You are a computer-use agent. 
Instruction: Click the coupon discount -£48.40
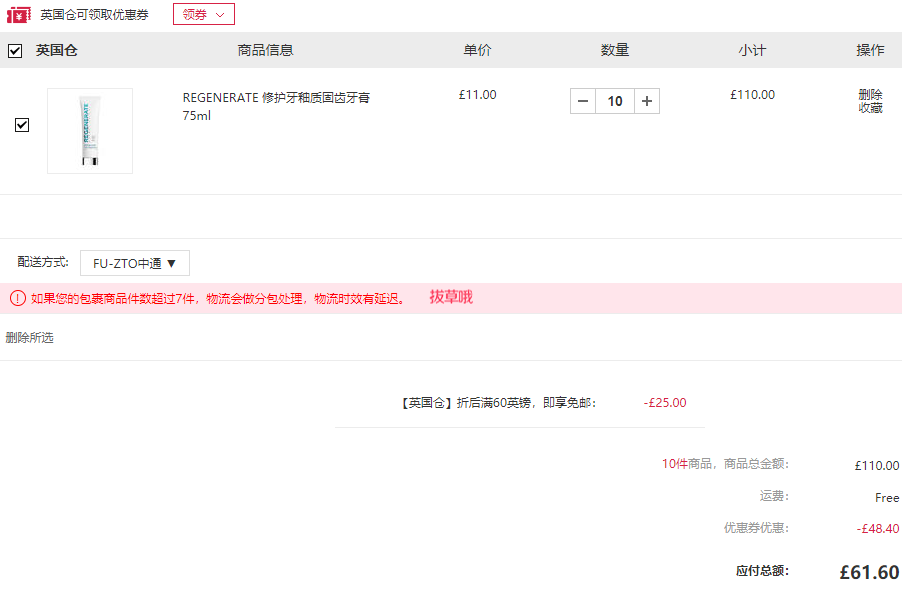coord(878,529)
